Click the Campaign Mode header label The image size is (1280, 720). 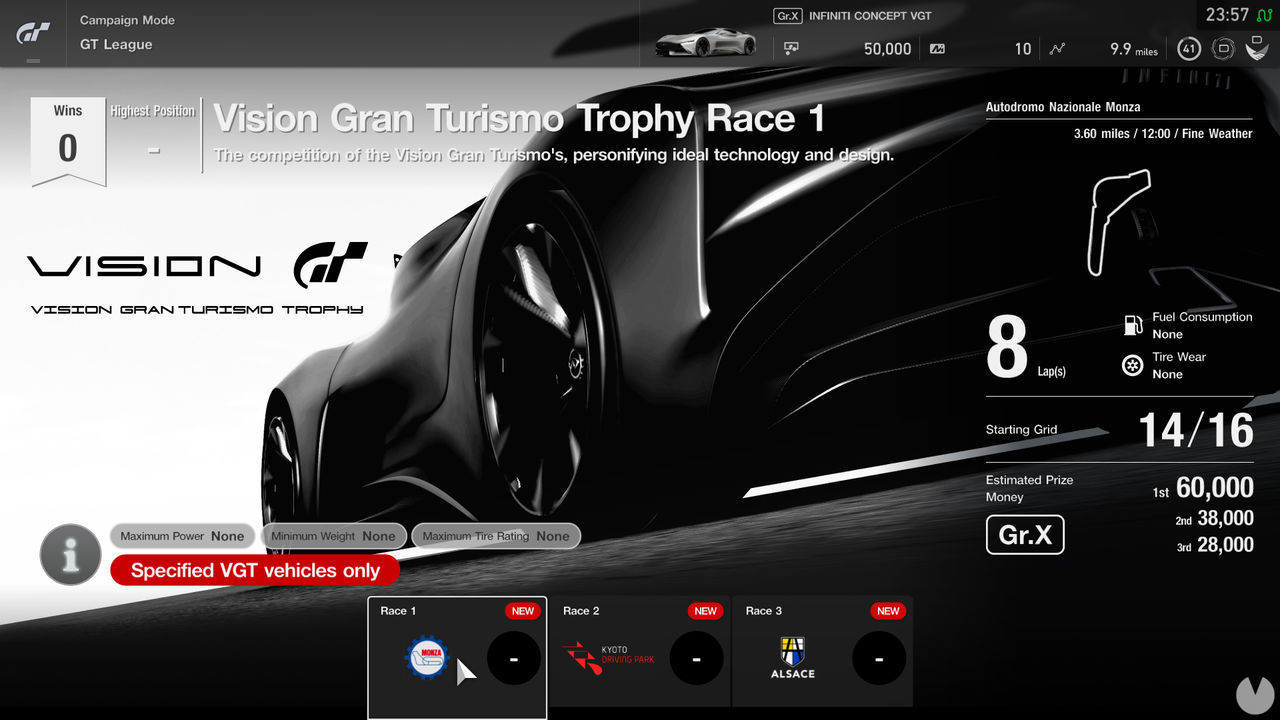127,20
